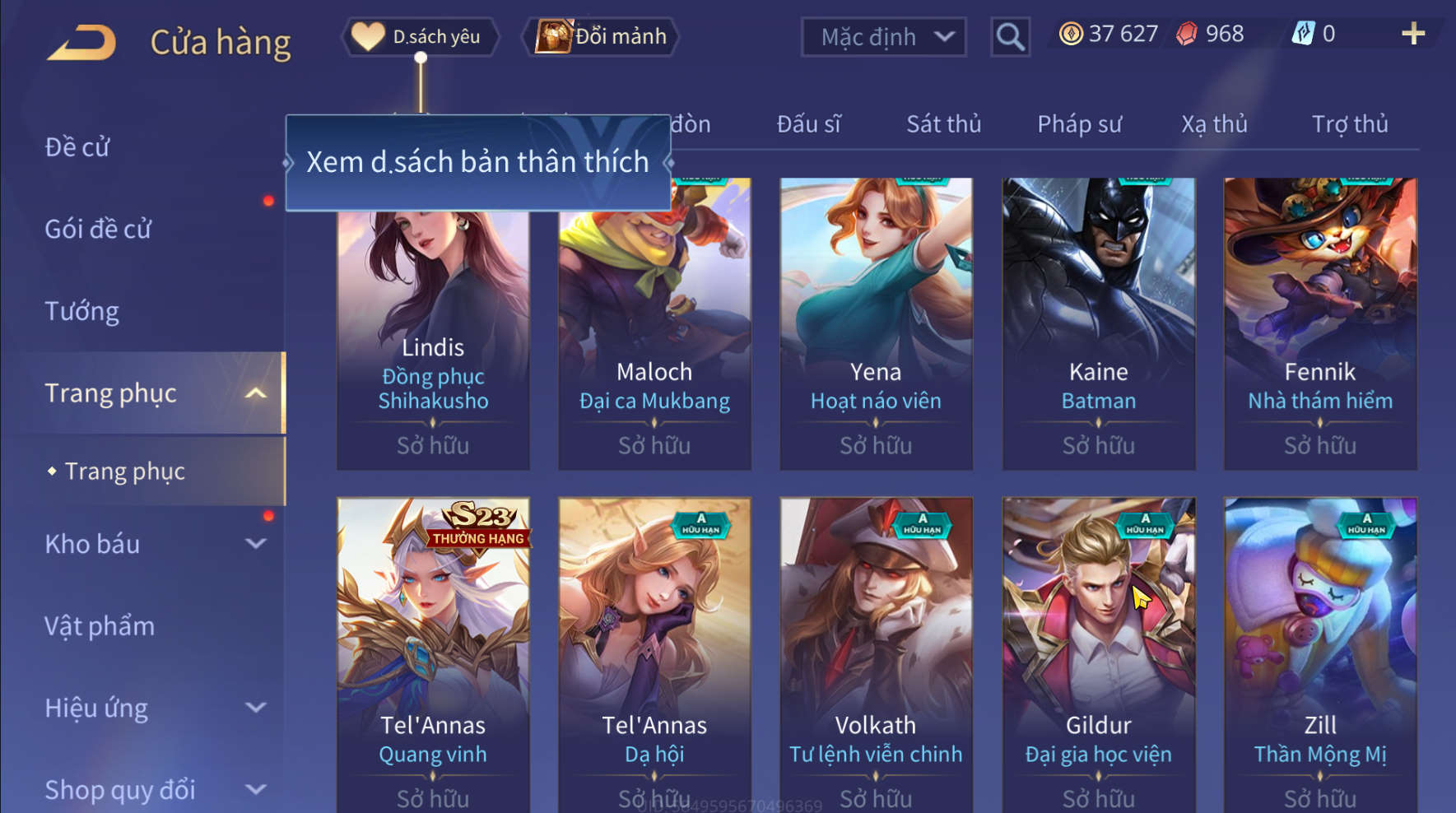Collapse the Trang phục sidebar section
This screenshot has height=813, width=1456.
pyautogui.click(x=256, y=393)
